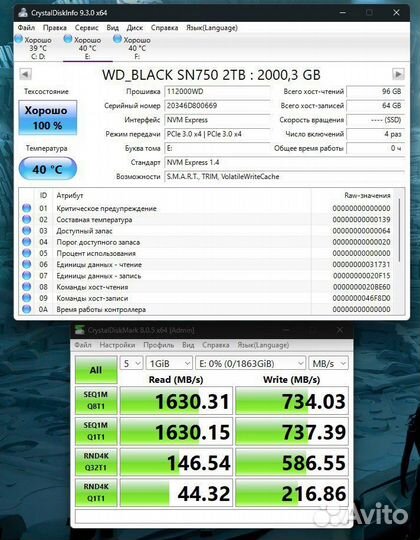Screen dimensions: 420x540
Task: Open the drive dropdown E: 0% (0/1863GiB)
Action: click(x=251, y=363)
